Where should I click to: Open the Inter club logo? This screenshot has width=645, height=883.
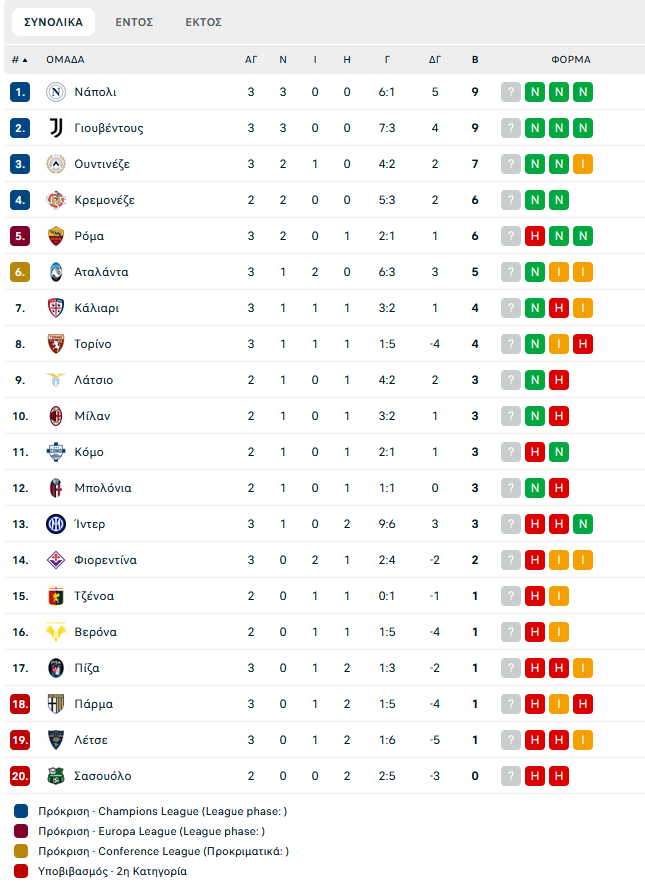pyautogui.click(x=56, y=524)
